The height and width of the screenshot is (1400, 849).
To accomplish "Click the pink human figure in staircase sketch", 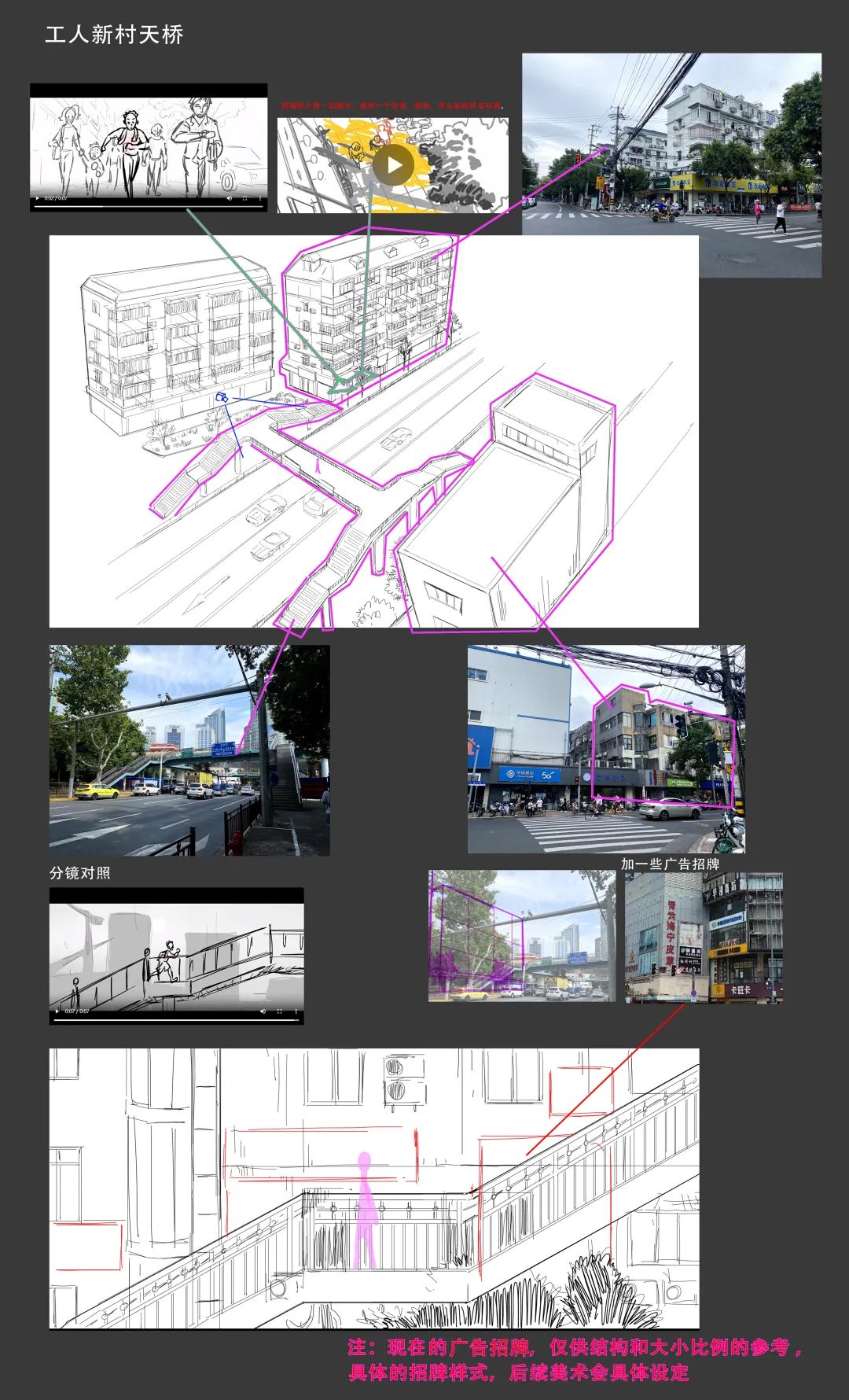I will pyautogui.click(x=365, y=1211).
